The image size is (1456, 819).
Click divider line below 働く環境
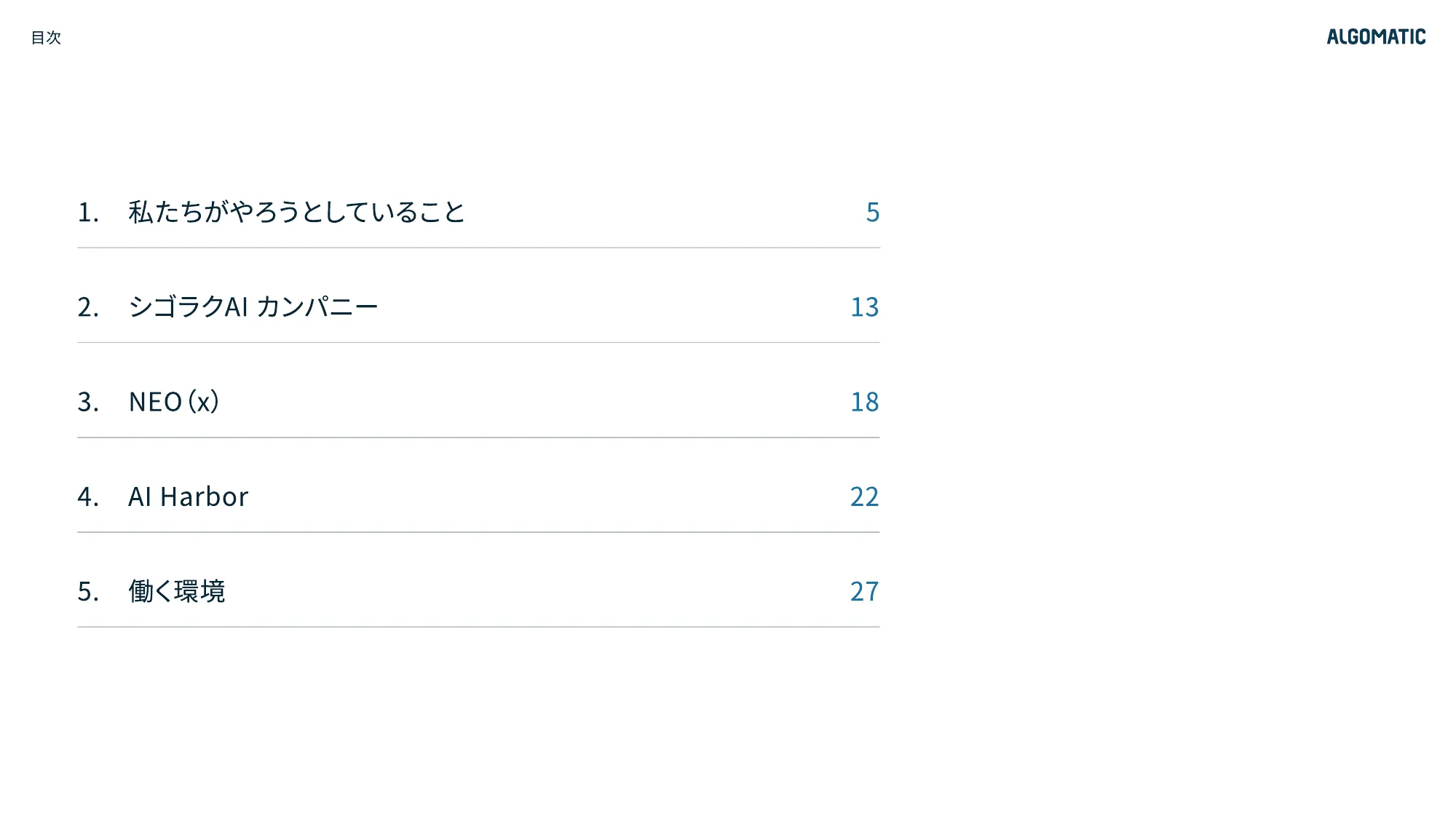click(x=478, y=627)
